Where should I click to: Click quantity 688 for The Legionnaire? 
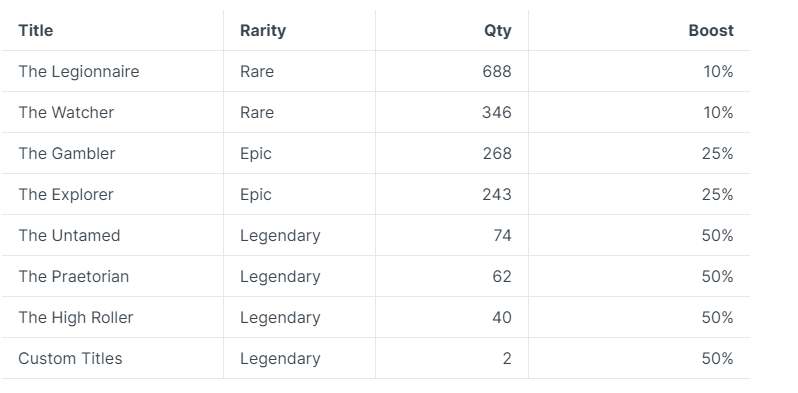click(x=497, y=71)
